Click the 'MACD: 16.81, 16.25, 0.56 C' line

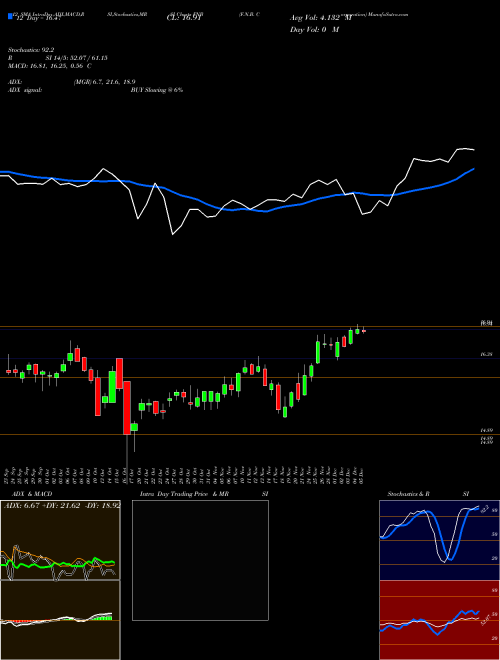(x=50, y=66)
